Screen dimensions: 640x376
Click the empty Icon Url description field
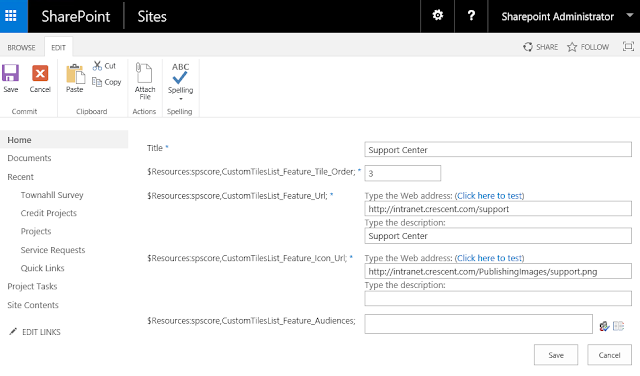point(498,298)
